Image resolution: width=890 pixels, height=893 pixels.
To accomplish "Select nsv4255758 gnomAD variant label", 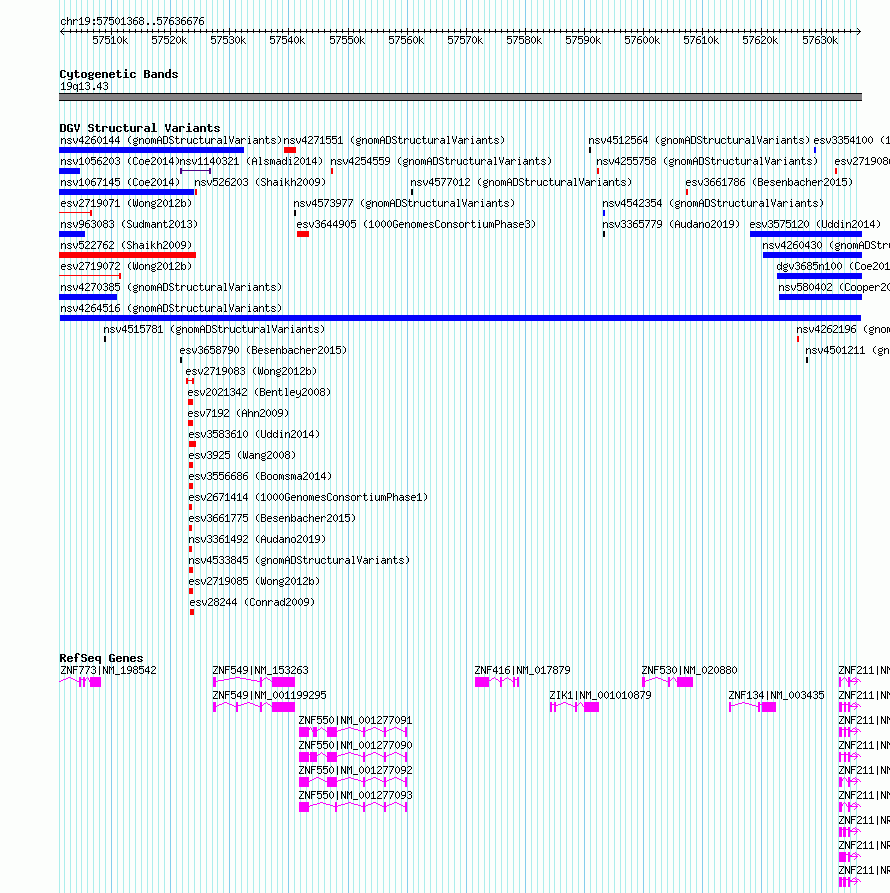I will (707, 161).
